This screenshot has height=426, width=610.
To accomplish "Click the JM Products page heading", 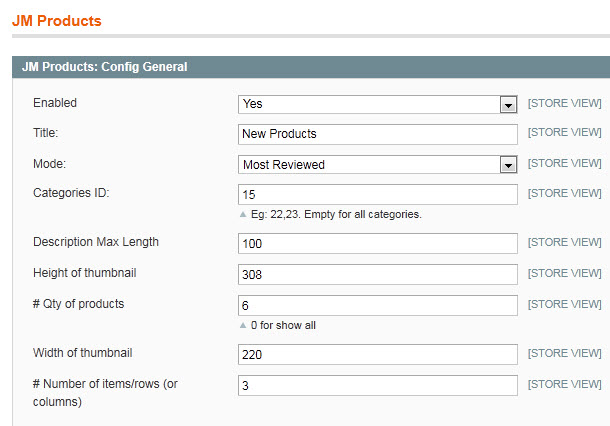I will 57,21.
